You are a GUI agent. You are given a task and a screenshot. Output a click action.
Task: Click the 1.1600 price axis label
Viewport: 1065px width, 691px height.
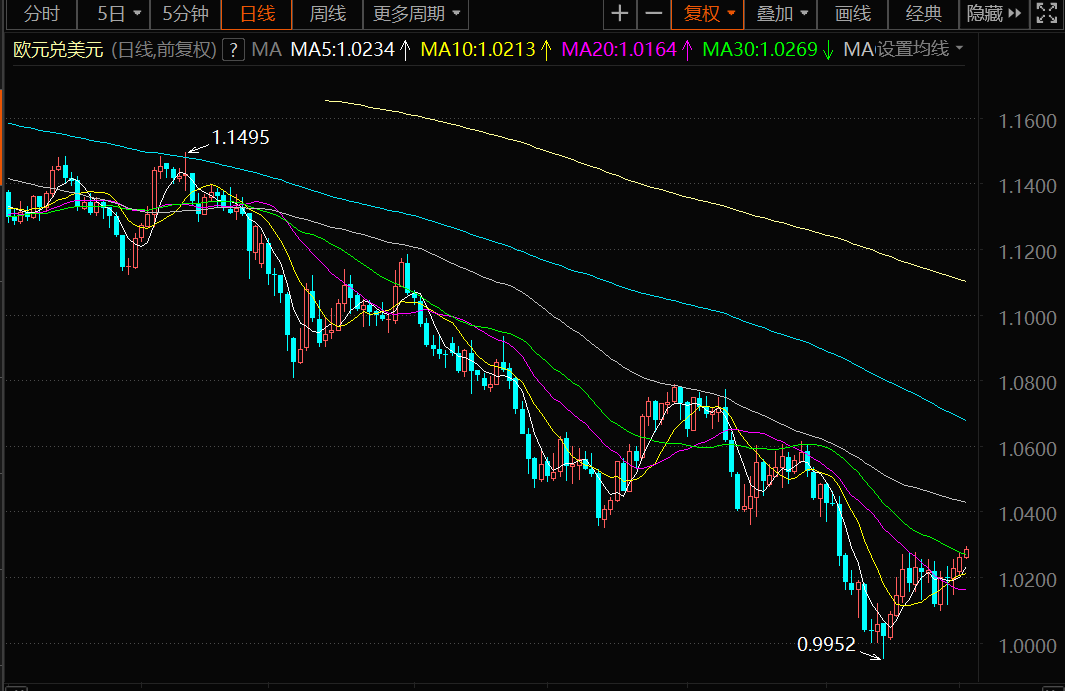[1027, 122]
